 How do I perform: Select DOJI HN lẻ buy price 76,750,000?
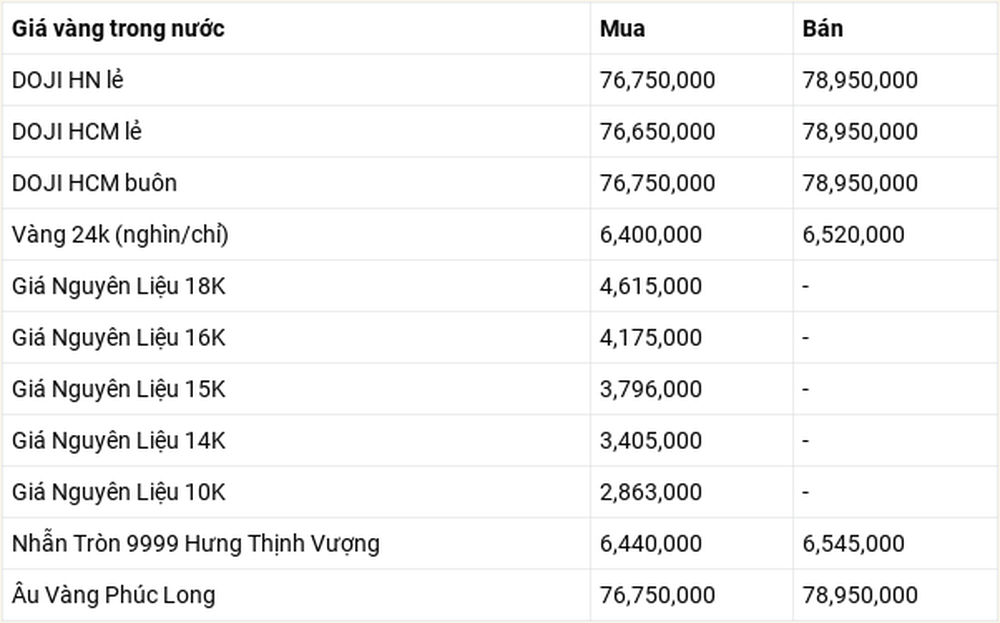point(657,80)
